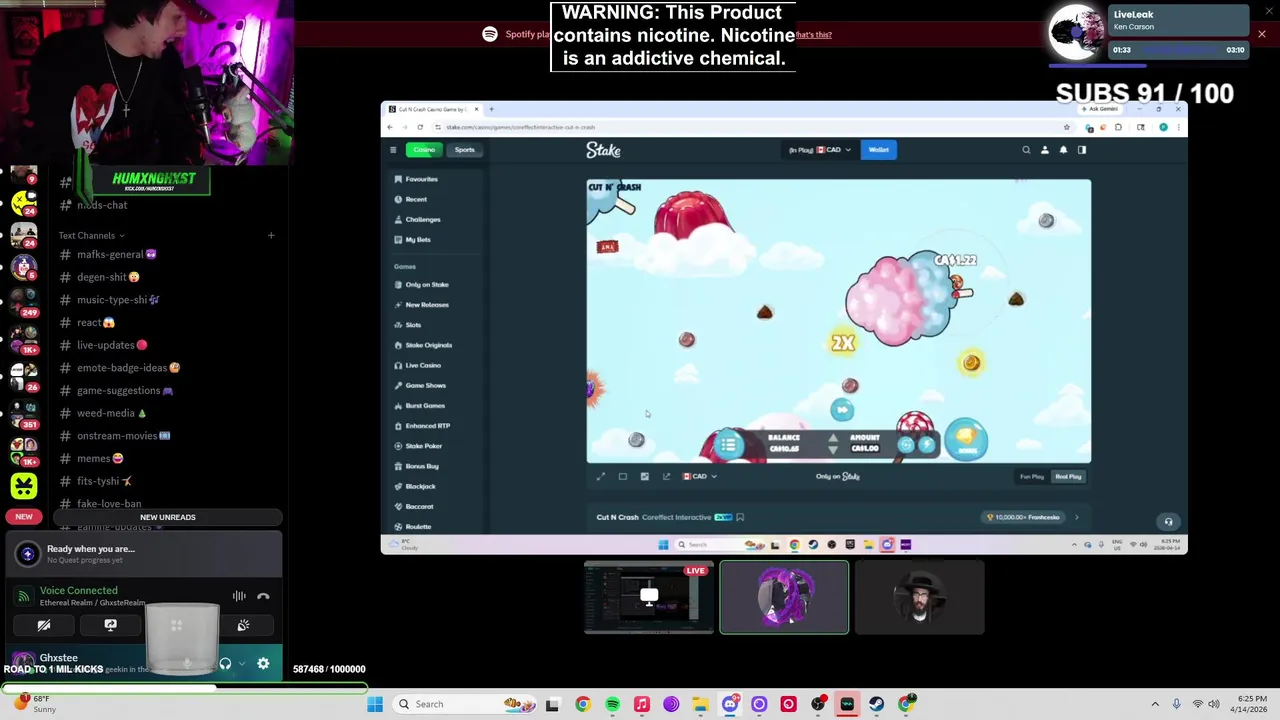Image resolution: width=1280 pixels, height=720 pixels.
Task: Select Only on Stake games category
Action: pyautogui.click(x=422, y=285)
